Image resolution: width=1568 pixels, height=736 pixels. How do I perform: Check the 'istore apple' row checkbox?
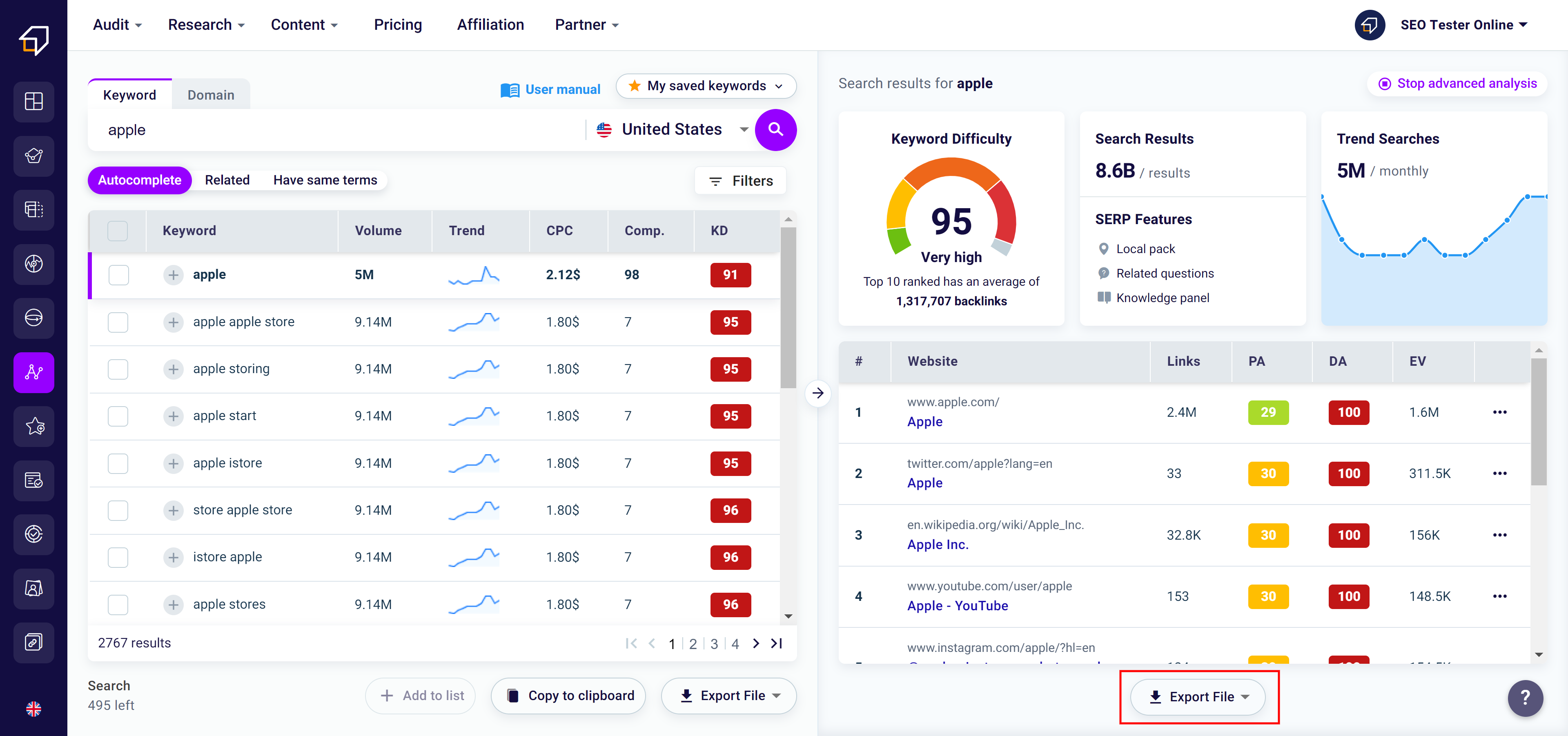click(x=118, y=557)
